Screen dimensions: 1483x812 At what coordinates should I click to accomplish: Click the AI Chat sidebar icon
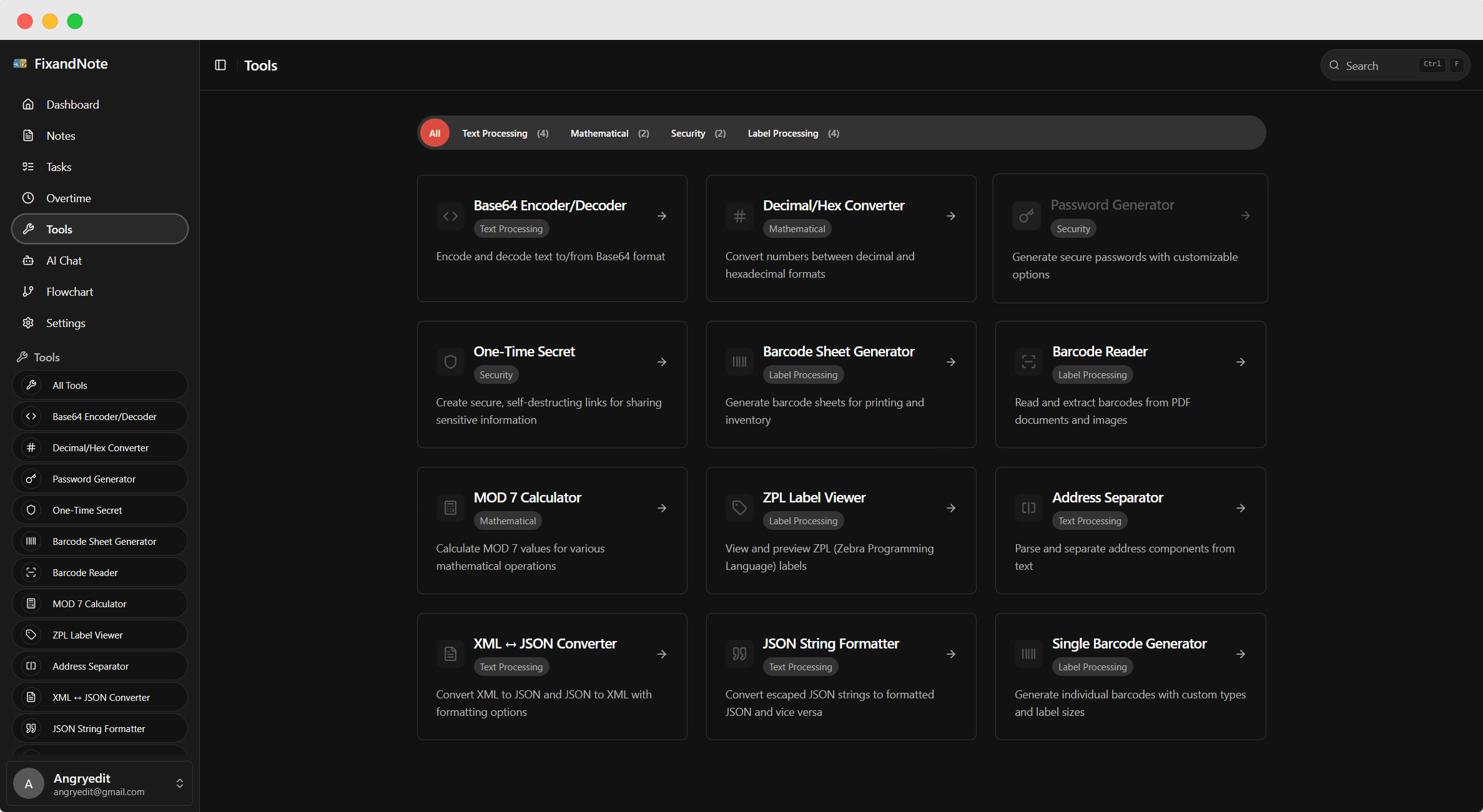pyautogui.click(x=29, y=260)
